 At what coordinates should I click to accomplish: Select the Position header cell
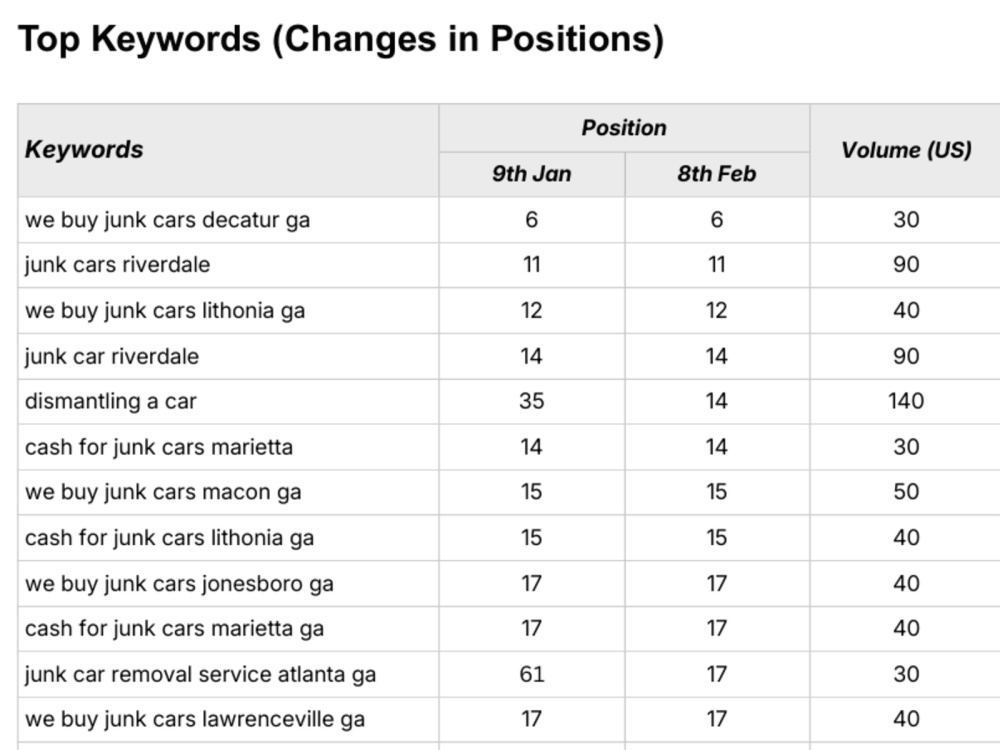pos(624,128)
